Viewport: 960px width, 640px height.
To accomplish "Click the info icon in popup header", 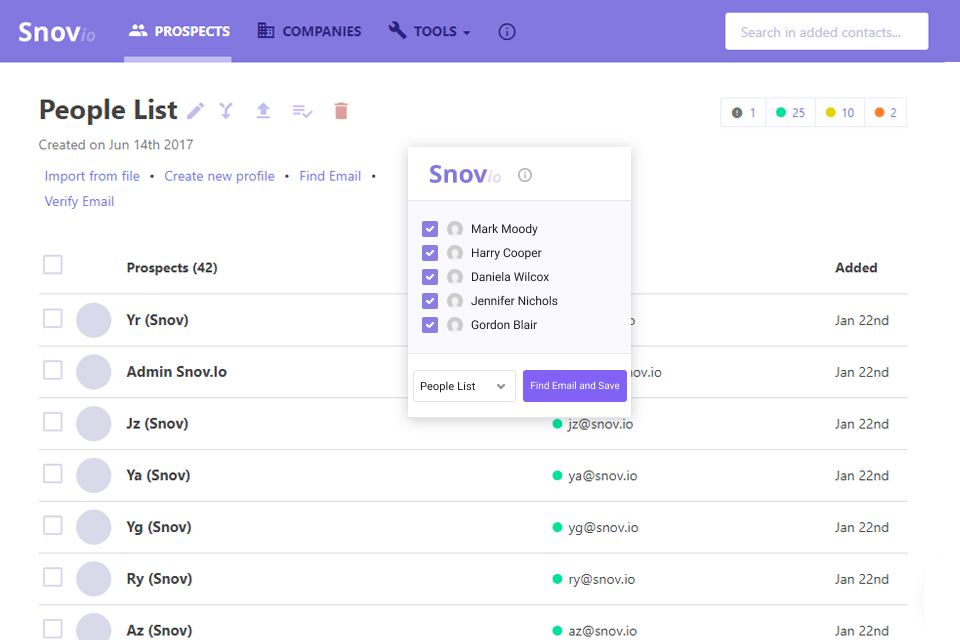I will click(x=525, y=175).
